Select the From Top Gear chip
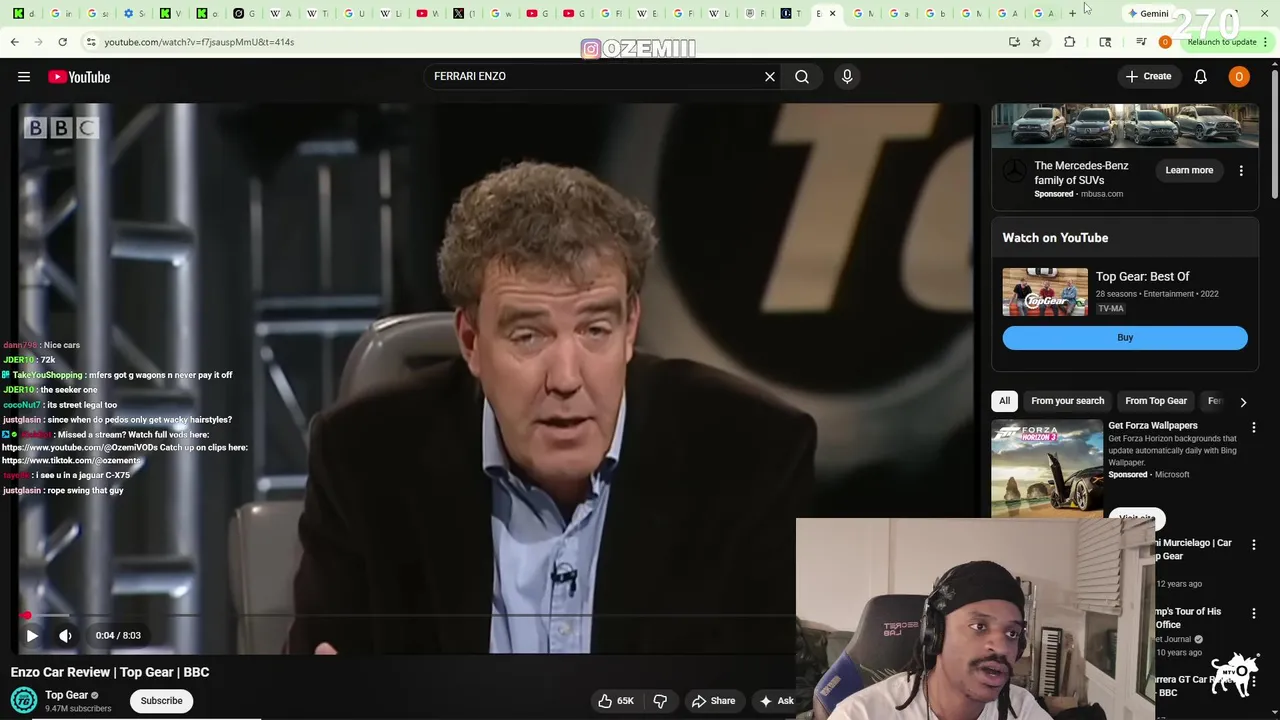The image size is (1280, 720). 1156,401
